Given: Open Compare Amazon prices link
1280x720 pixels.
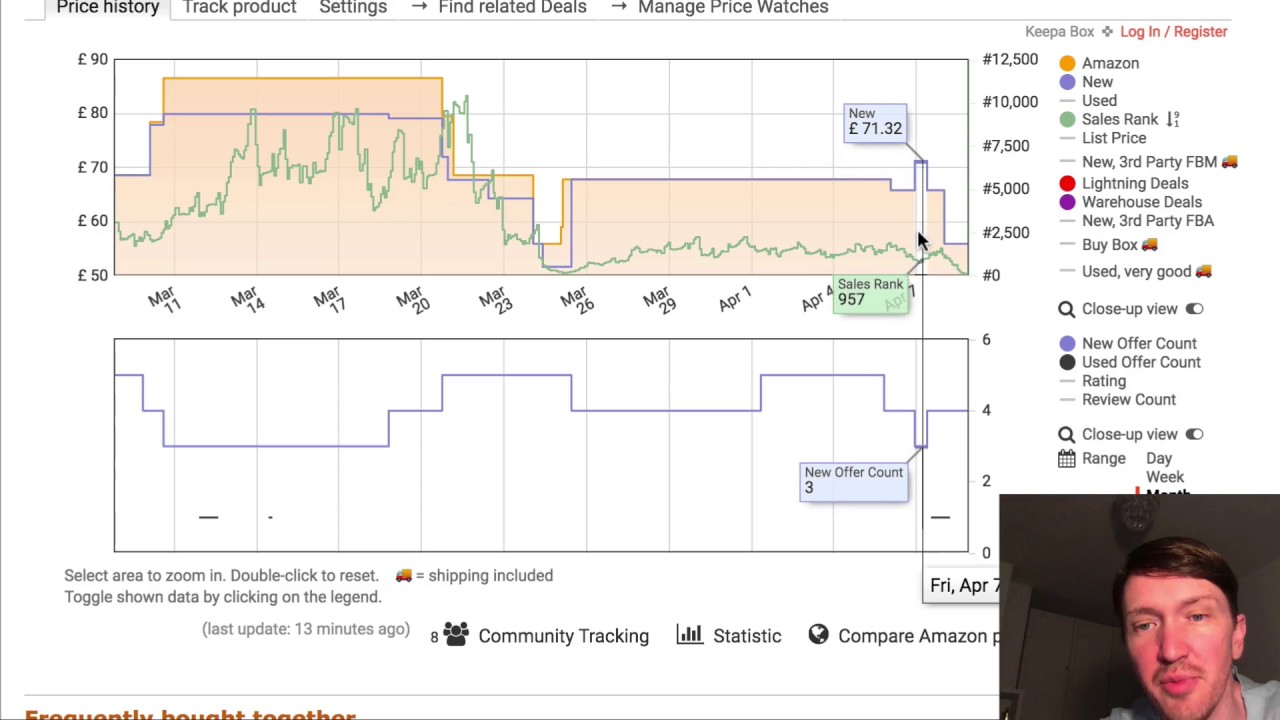Looking at the screenshot, I should [918, 636].
